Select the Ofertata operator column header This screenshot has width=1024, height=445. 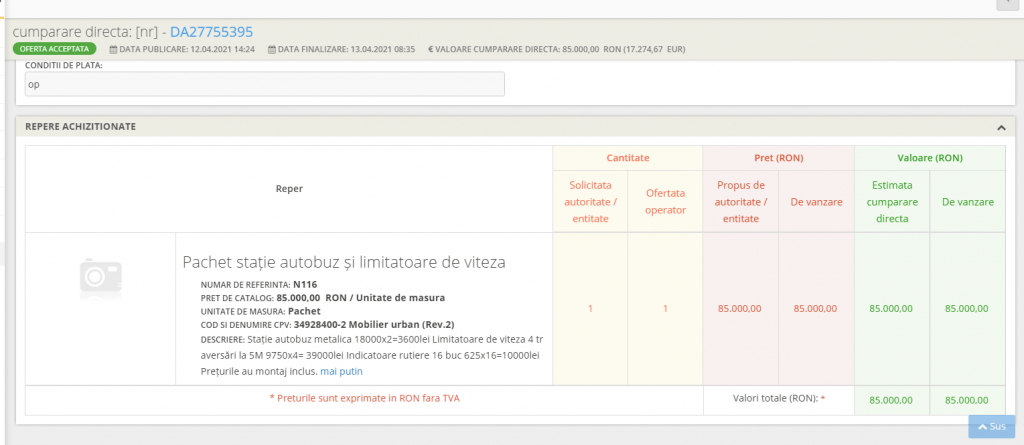click(665, 202)
